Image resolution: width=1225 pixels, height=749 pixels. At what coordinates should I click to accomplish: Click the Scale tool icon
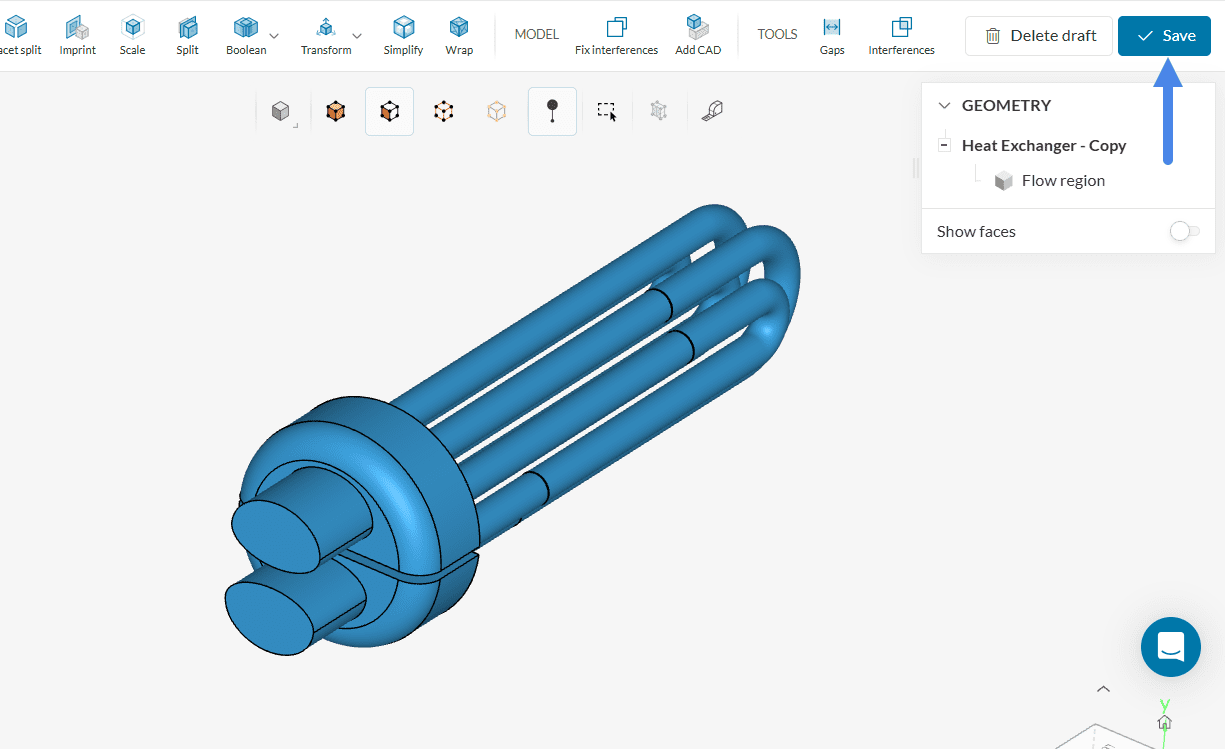(132, 28)
